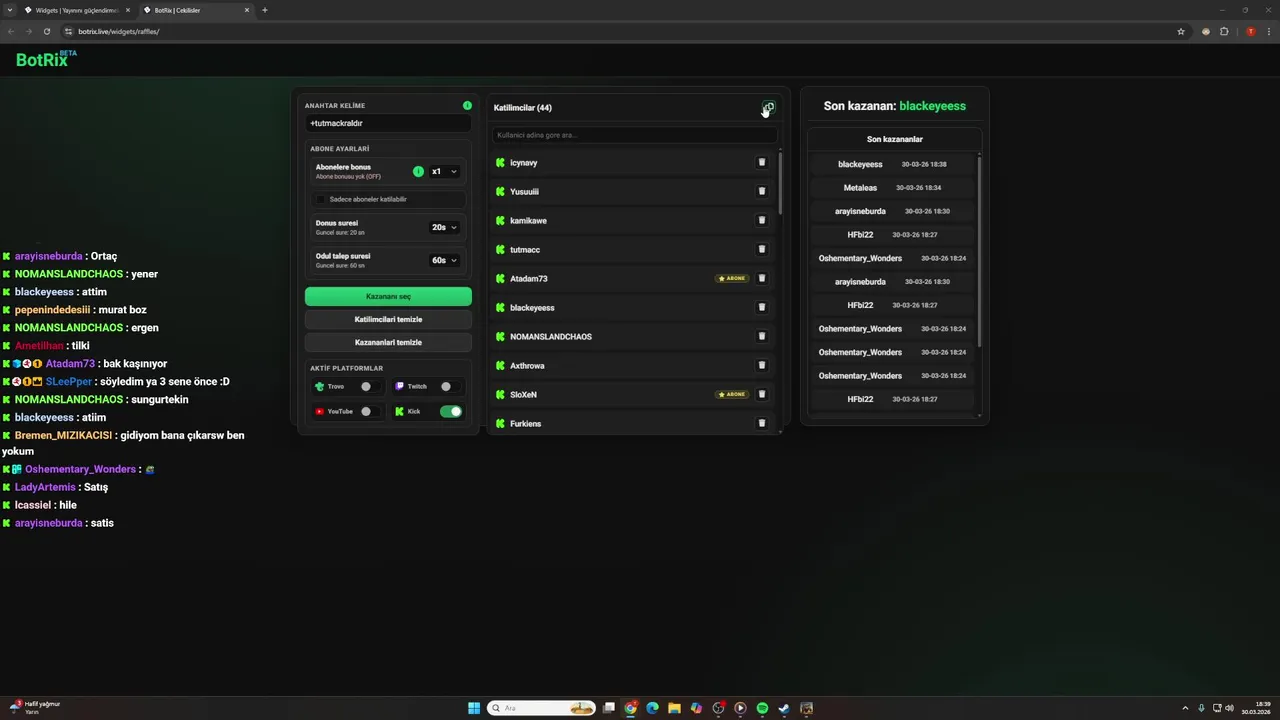Click the Son kazananlar list scrollbar

coord(979,252)
